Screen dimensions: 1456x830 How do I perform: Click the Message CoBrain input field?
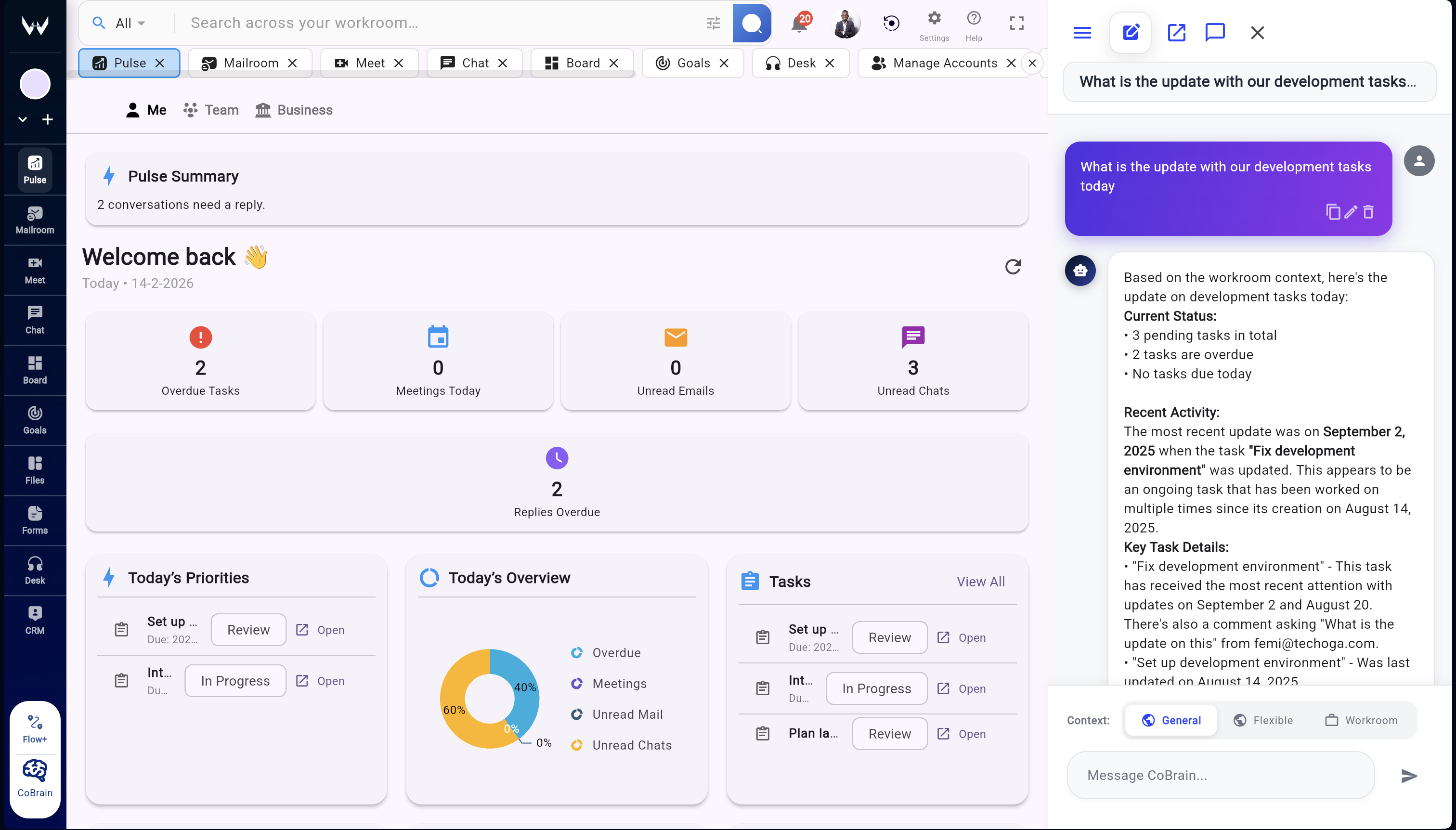point(1220,775)
